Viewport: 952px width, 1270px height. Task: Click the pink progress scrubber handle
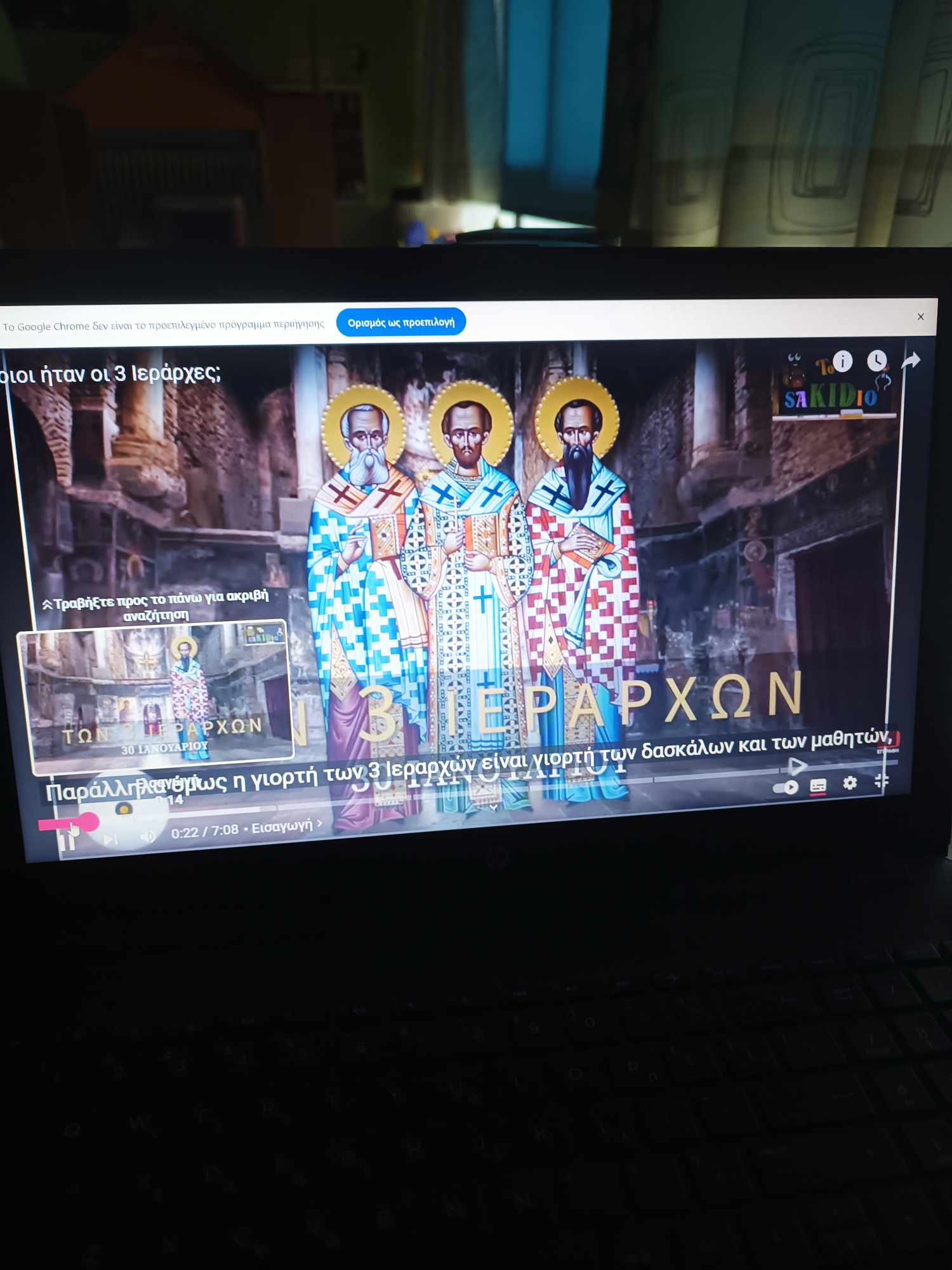(x=88, y=822)
